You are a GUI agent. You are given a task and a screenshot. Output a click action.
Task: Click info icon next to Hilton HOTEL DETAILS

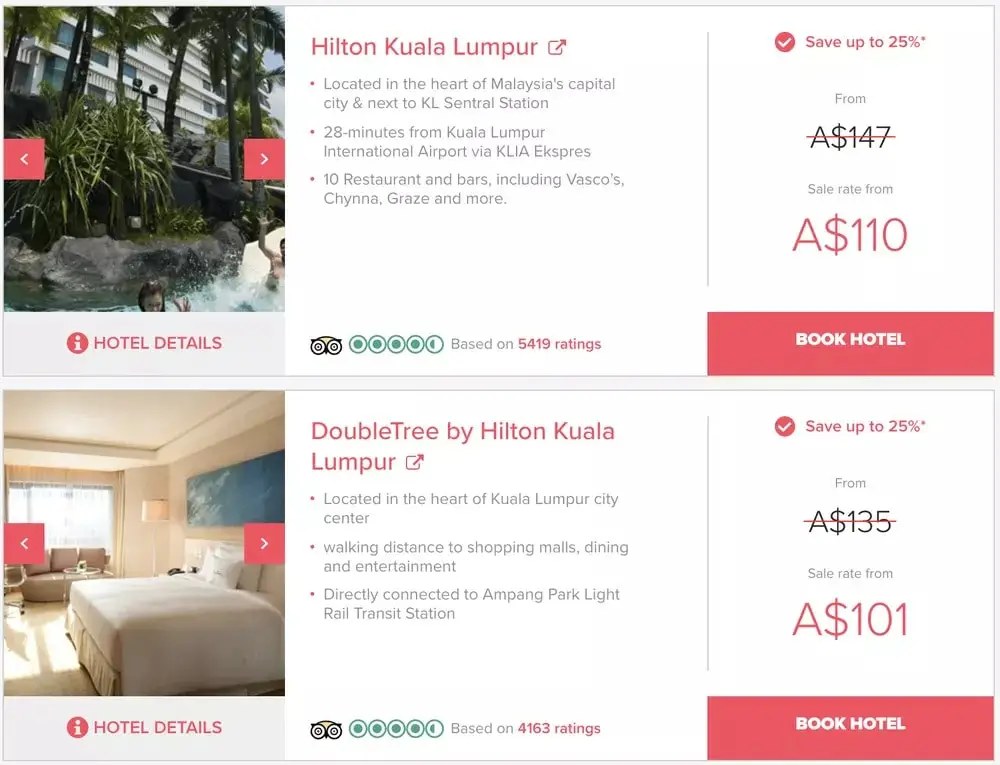point(77,343)
